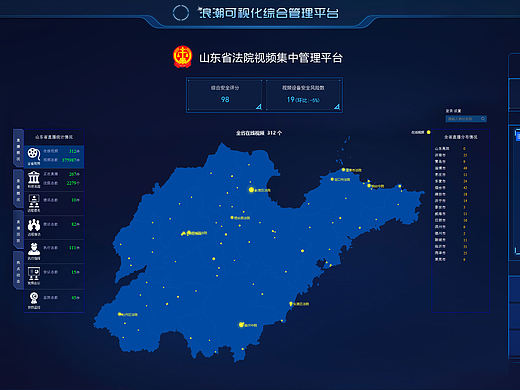The image size is (520, 390).
Task: Select 烟台市 row showing 42
Action: click(x=451, y=188)
